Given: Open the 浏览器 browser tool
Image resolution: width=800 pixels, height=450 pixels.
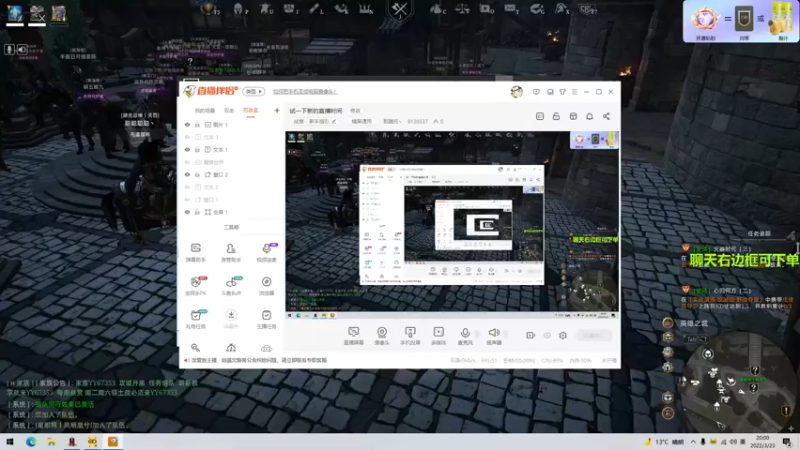Looking at the screenshot, I should [x=266, y=286].
